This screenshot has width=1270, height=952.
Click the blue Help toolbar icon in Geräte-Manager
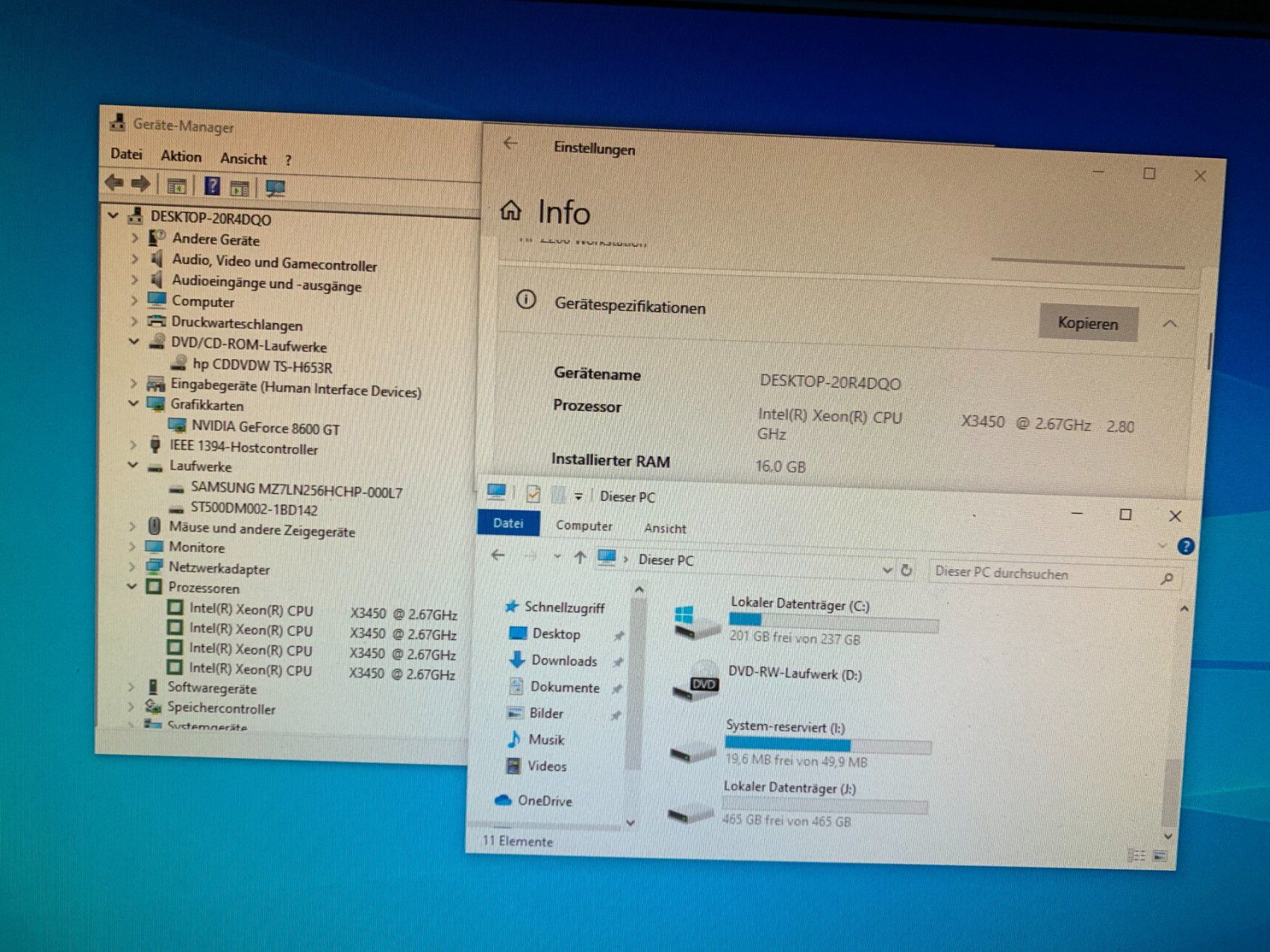click(212, 186)
